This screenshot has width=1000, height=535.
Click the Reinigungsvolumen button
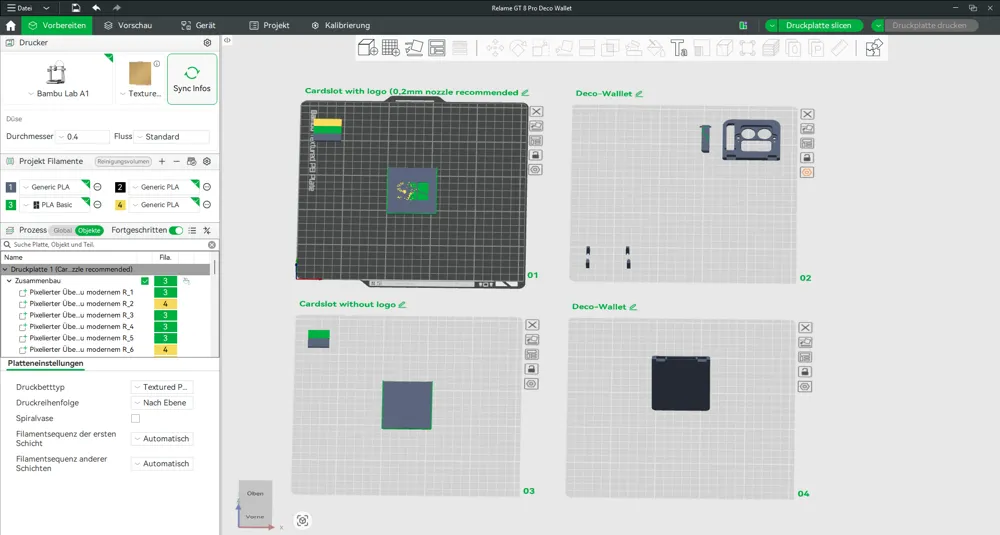124,161
